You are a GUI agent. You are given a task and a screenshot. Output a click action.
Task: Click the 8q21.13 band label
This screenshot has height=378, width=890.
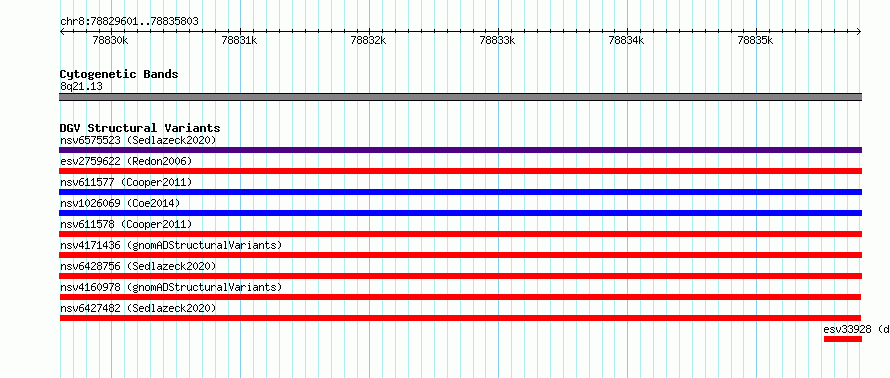[x=81, y=86]
